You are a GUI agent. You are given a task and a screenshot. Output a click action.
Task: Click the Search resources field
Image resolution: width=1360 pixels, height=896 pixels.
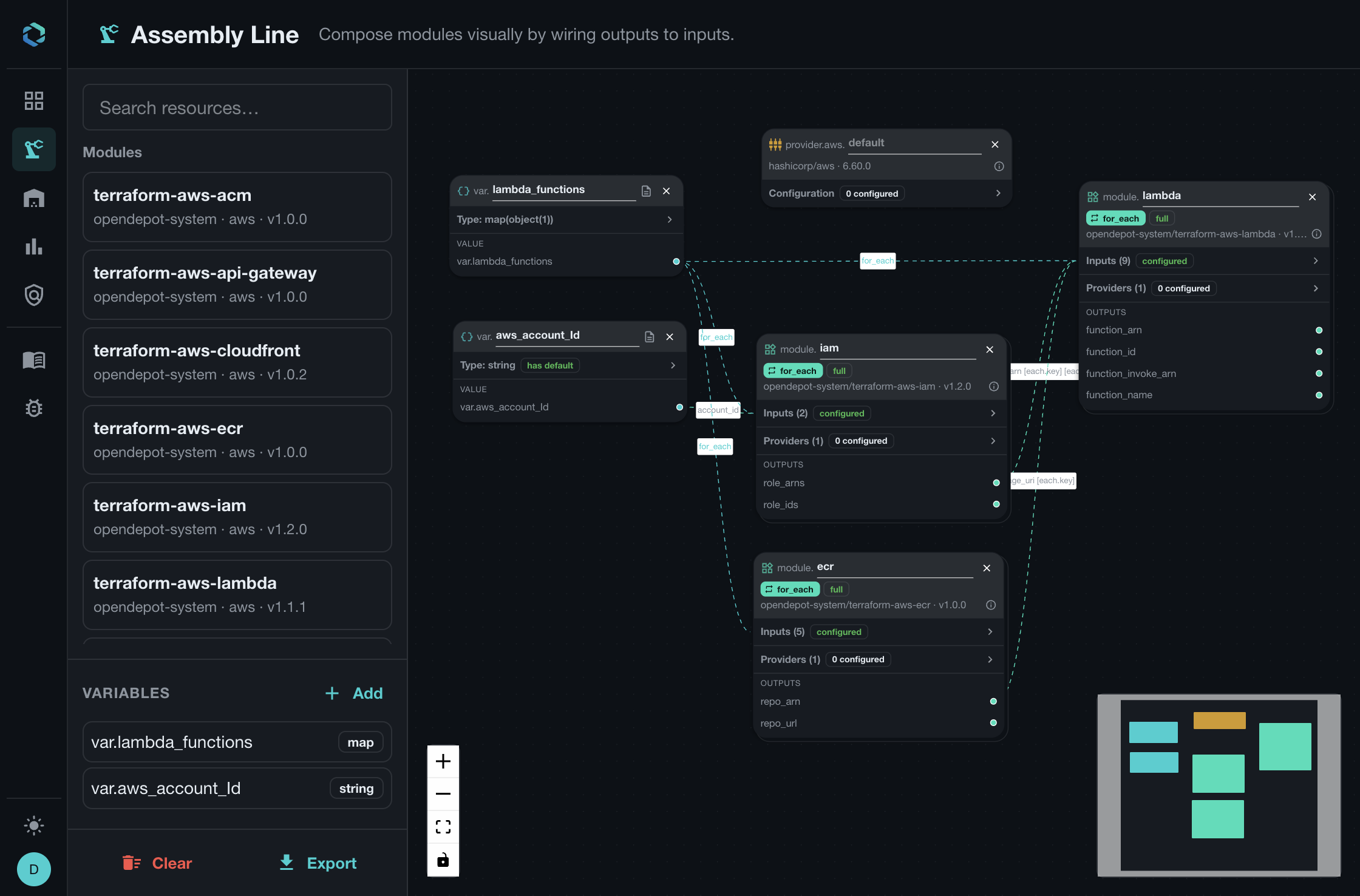237,107
